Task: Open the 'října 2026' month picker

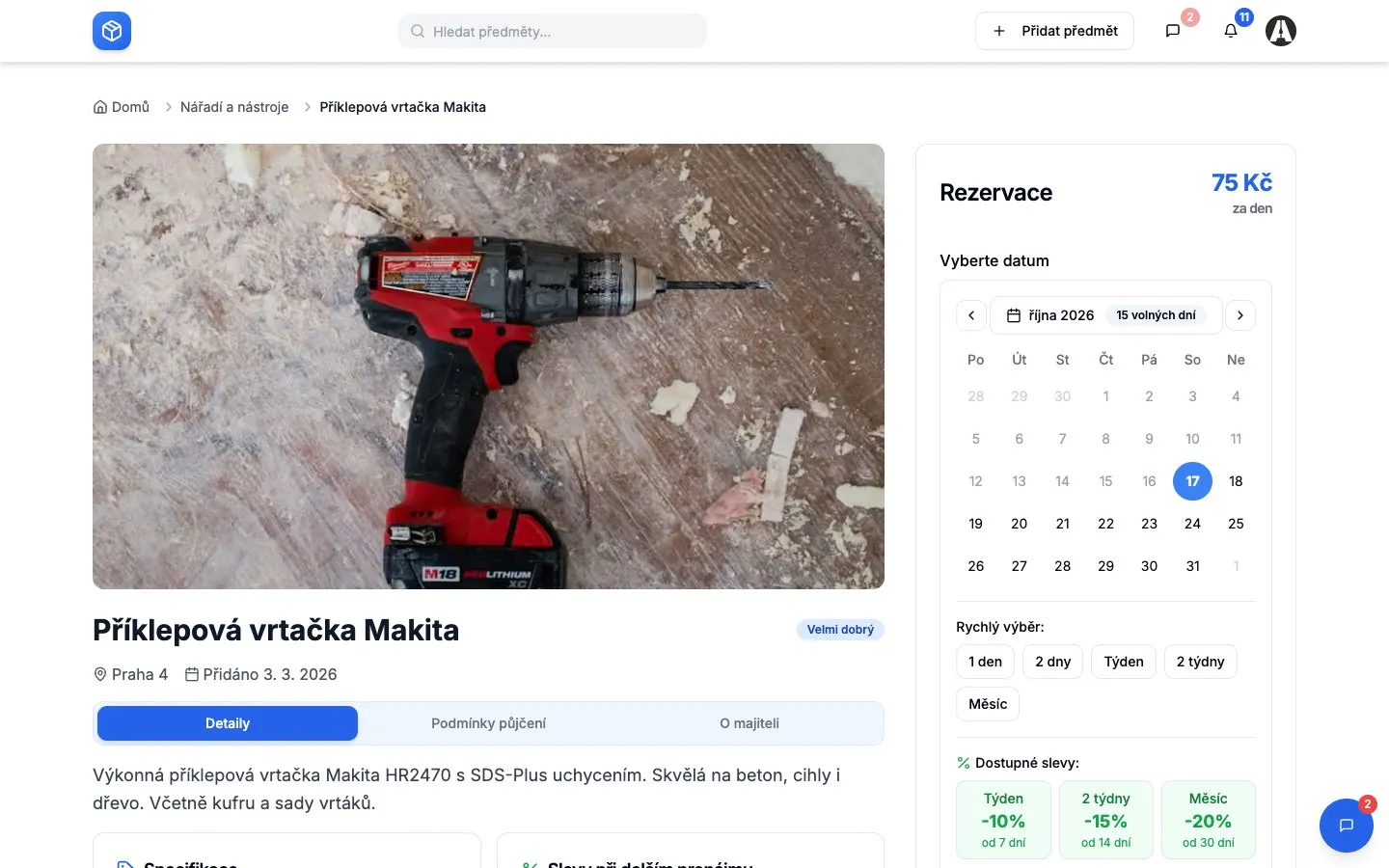Action: (x=1106, y=315)
